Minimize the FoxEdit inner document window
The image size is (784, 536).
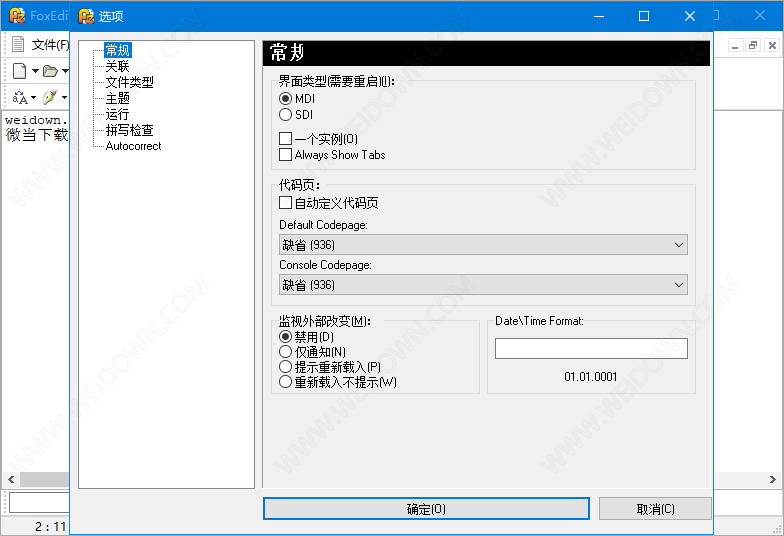pos(734,46)
